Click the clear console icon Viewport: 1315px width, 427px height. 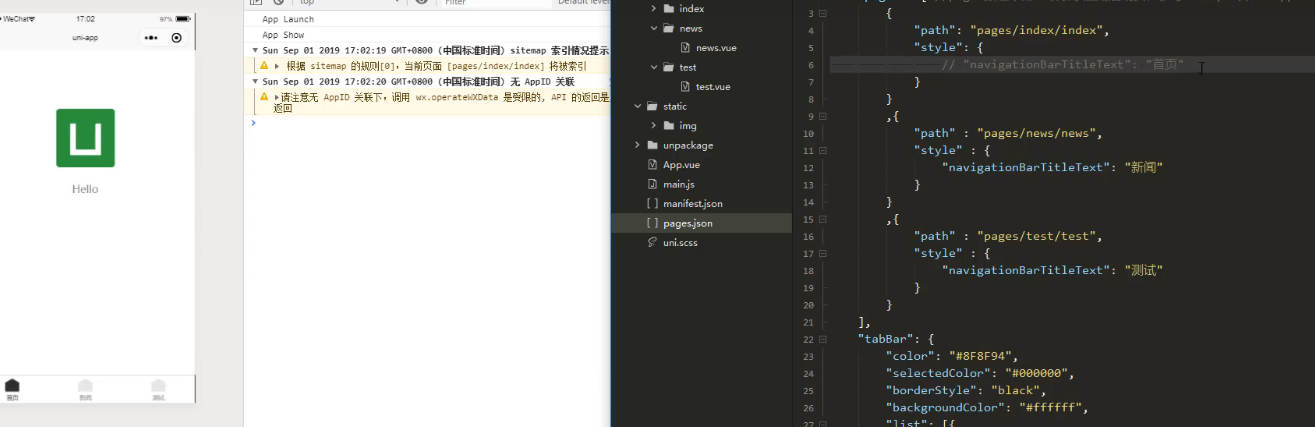[279, 3]
